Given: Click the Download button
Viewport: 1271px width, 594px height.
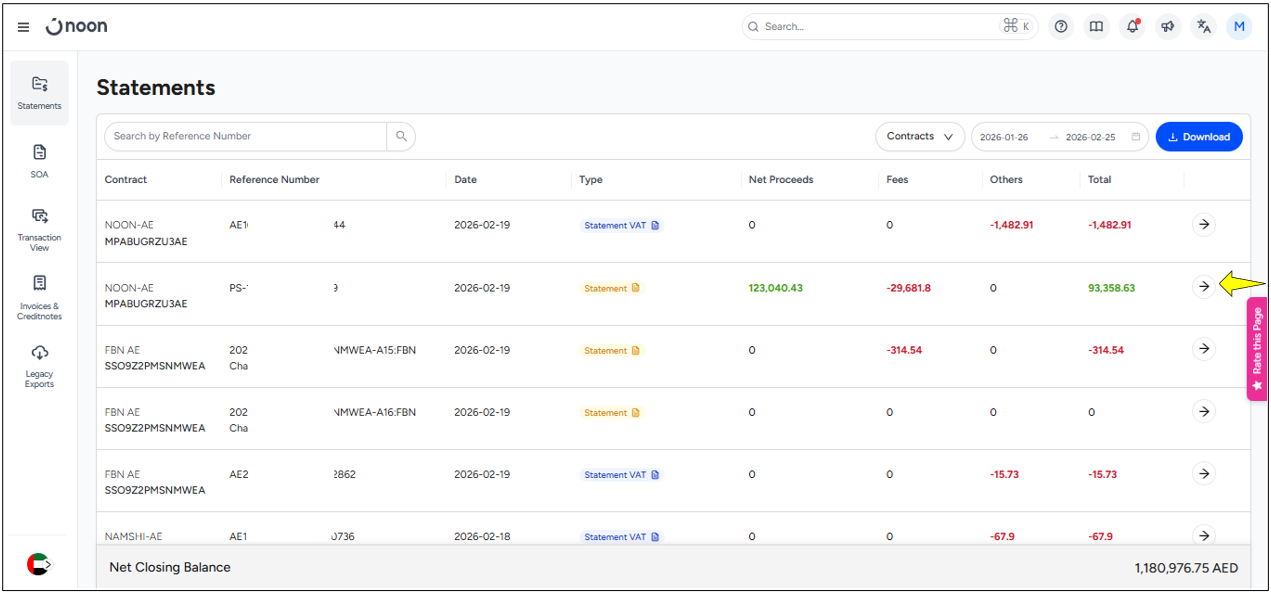Looking at the screenshot, I should coord(1198,137).
